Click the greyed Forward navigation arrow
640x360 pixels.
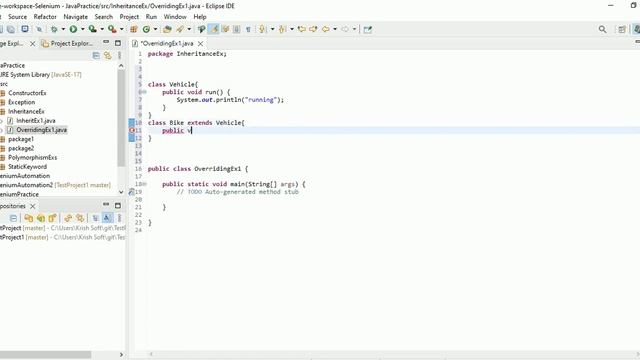[x=345, y=29]
